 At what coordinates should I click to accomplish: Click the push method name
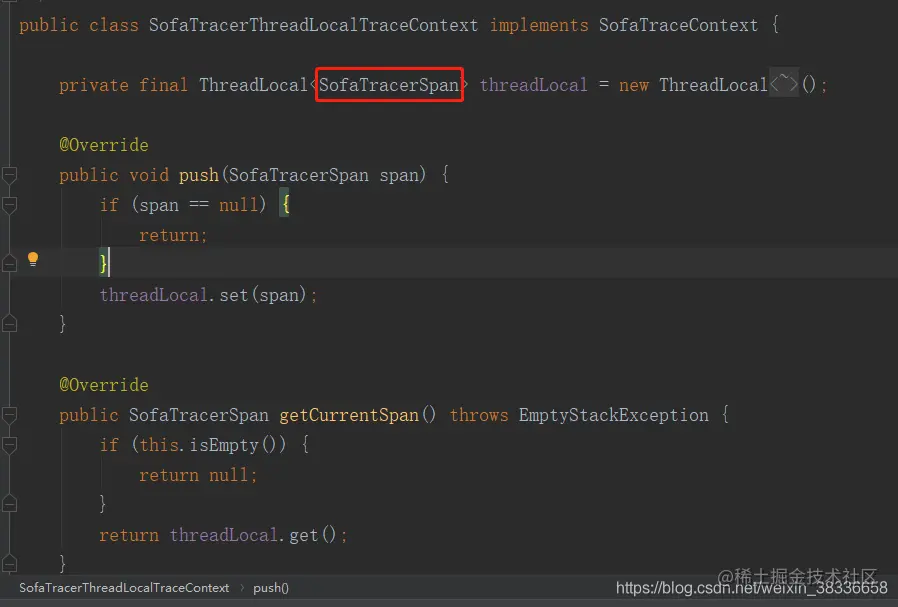[199, 175]
